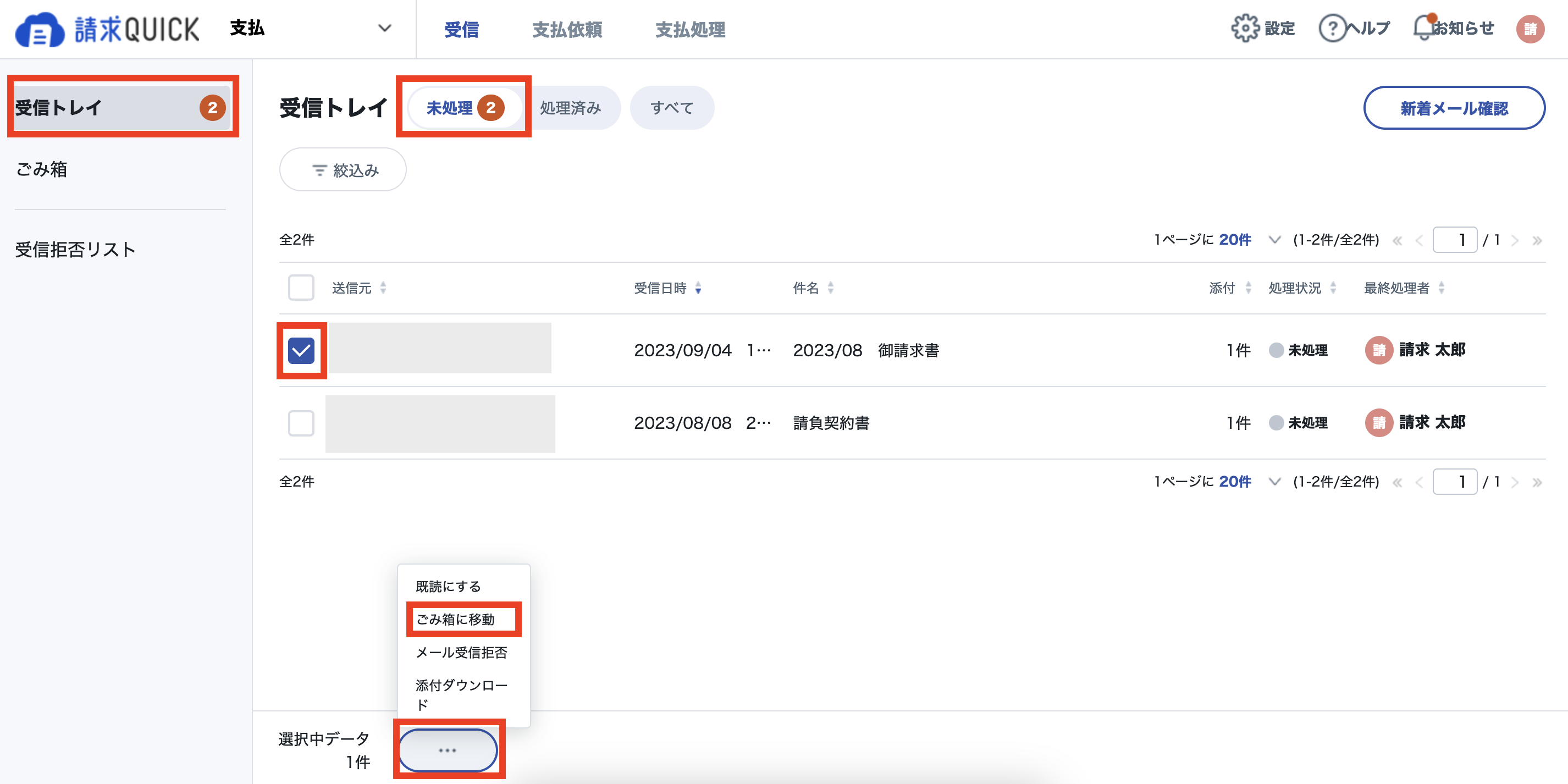This screenshot has width=1568, height=784.
Task: Toggle the select-all checkbox in table header
Action: (301, 288)
